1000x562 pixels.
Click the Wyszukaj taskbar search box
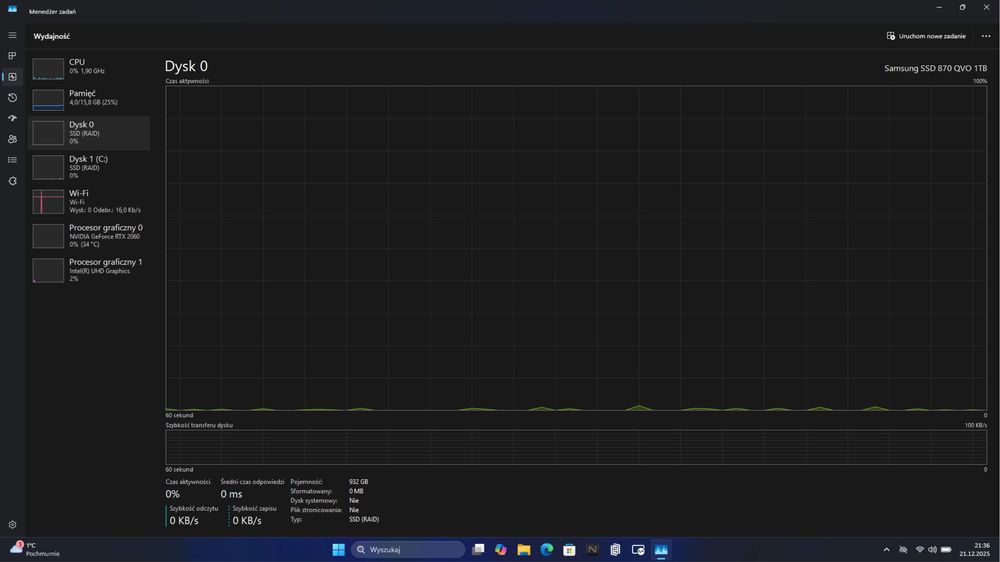point(408,549)
